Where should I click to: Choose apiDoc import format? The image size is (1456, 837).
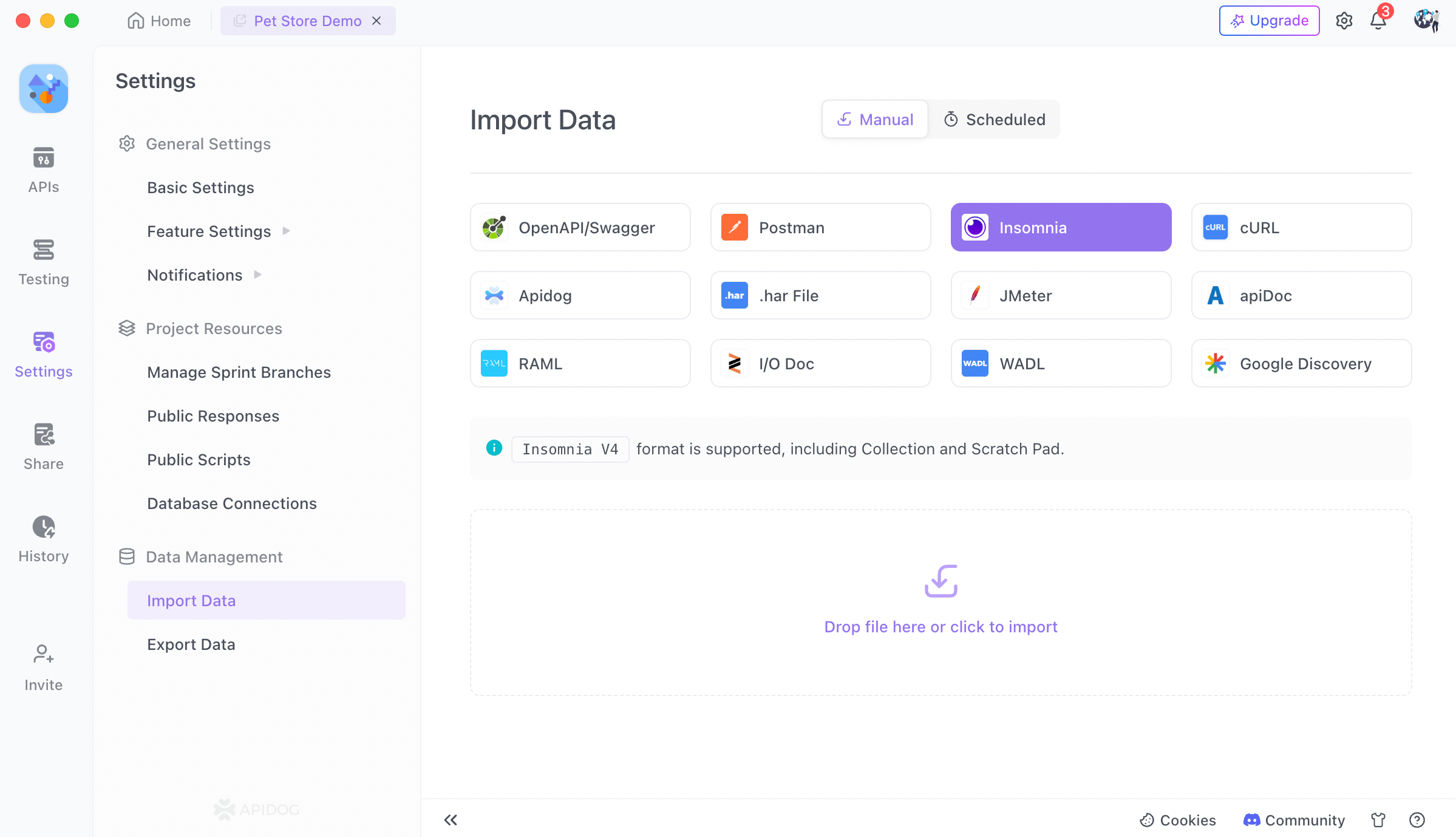pos(1301,295)
